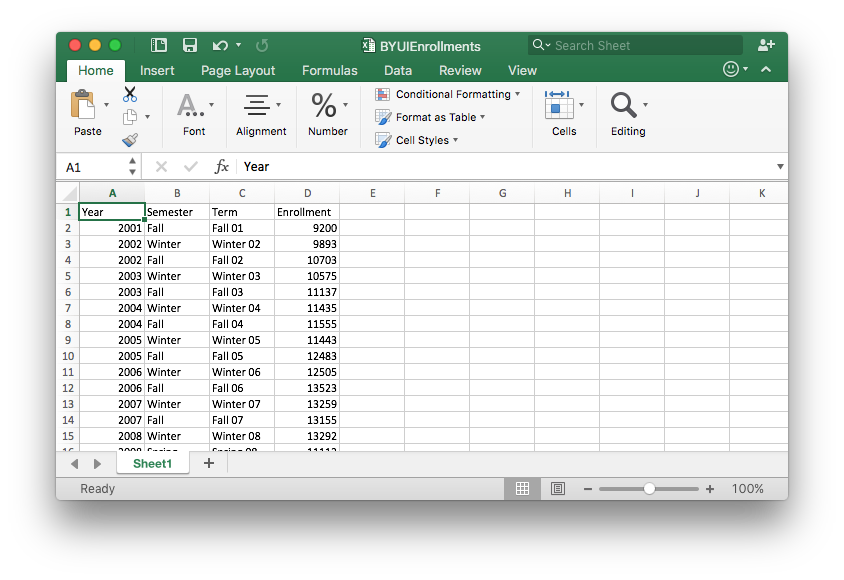Click the Cut scissors icon
The image size is (844, 580).
(x=130, y=94)
